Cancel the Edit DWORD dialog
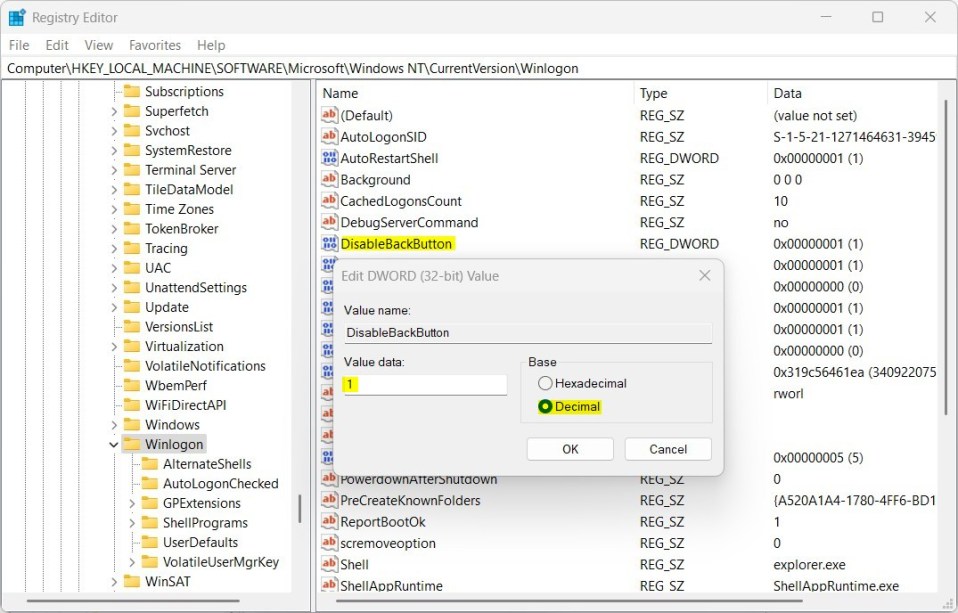The width and height of the screenshot is (958, 613). 668,449
